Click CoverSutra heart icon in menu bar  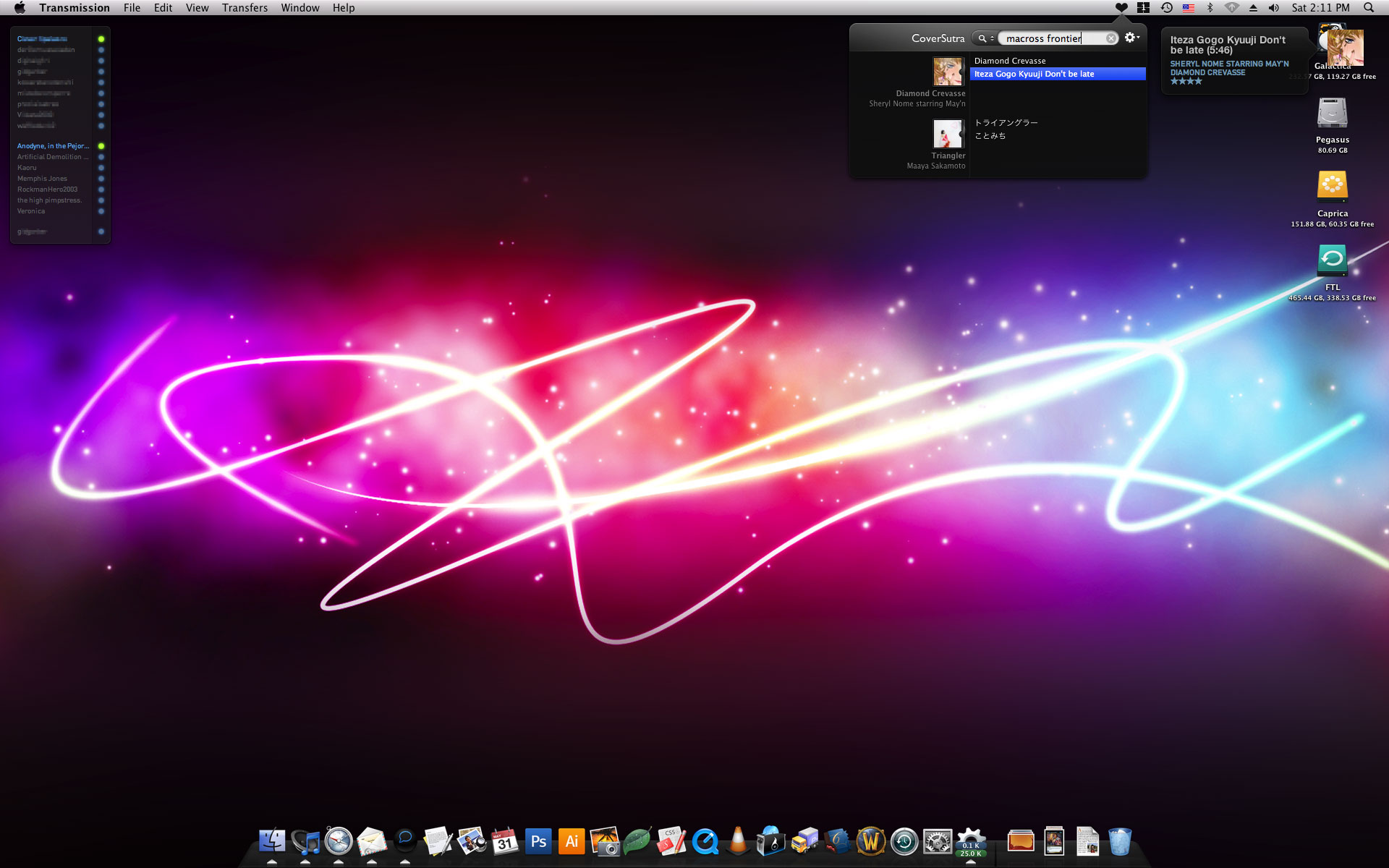[x=1121, y=7]
